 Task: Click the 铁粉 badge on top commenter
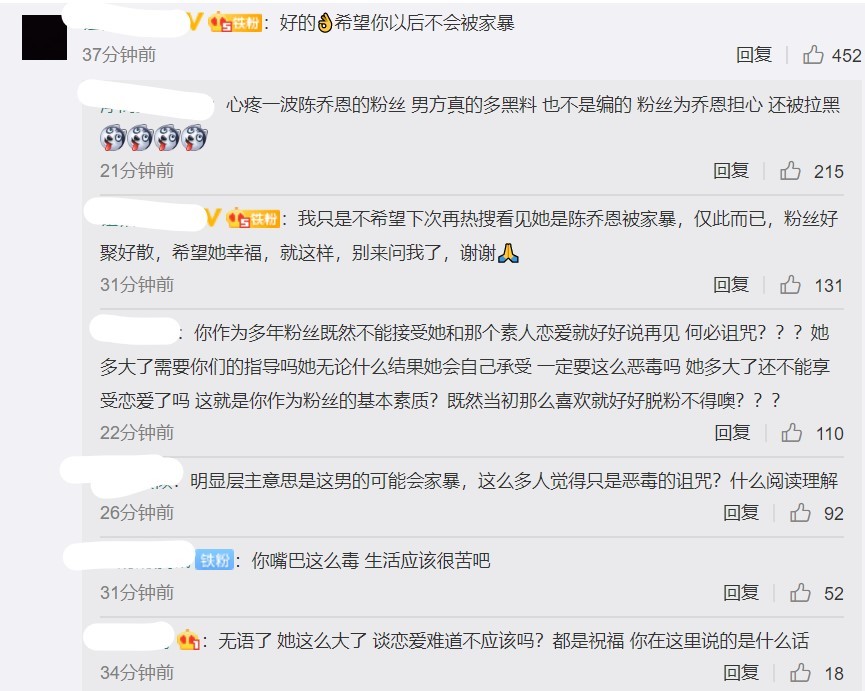tap(235, 23)
